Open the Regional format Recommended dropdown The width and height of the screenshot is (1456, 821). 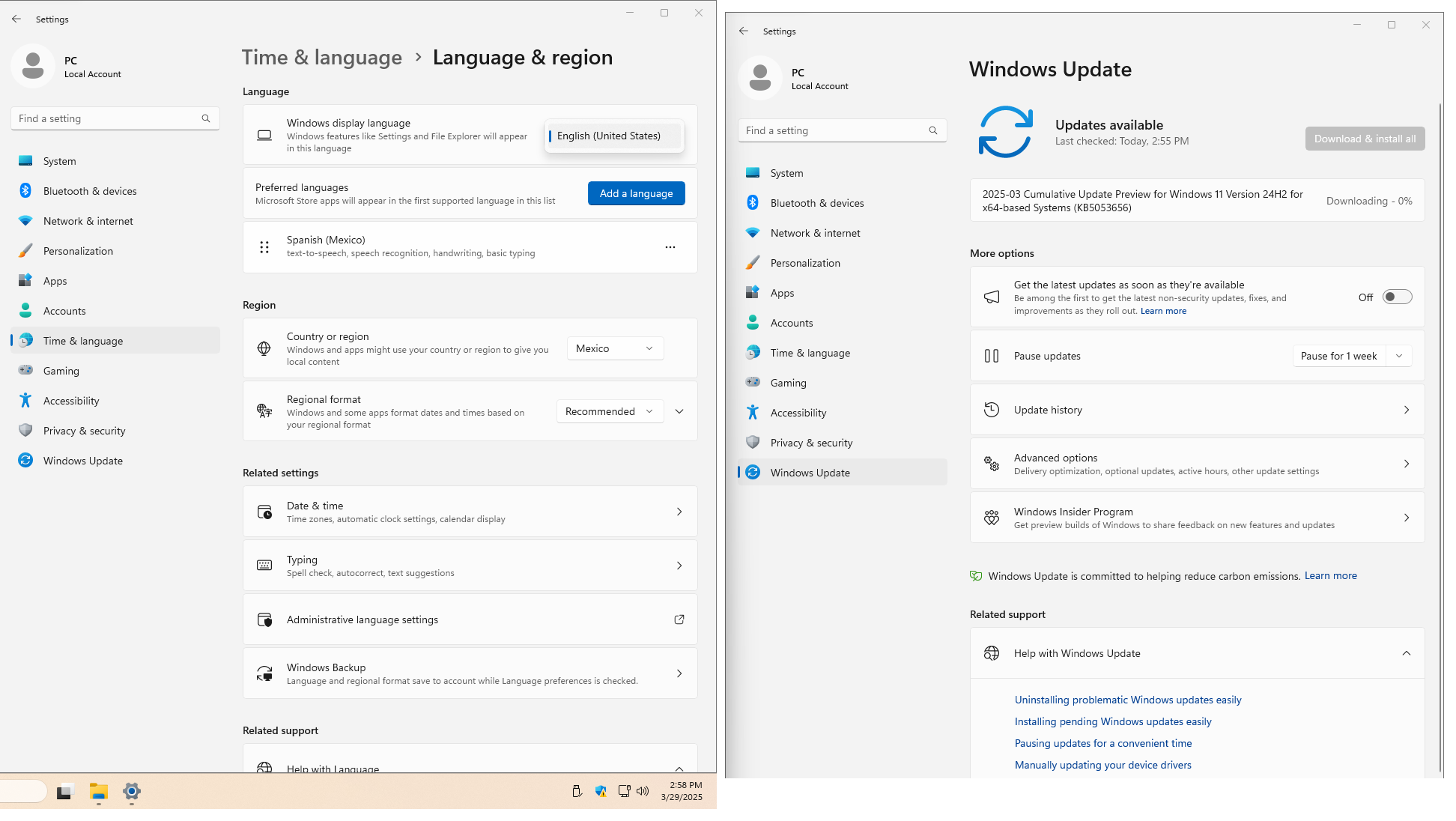coord(610,411)
